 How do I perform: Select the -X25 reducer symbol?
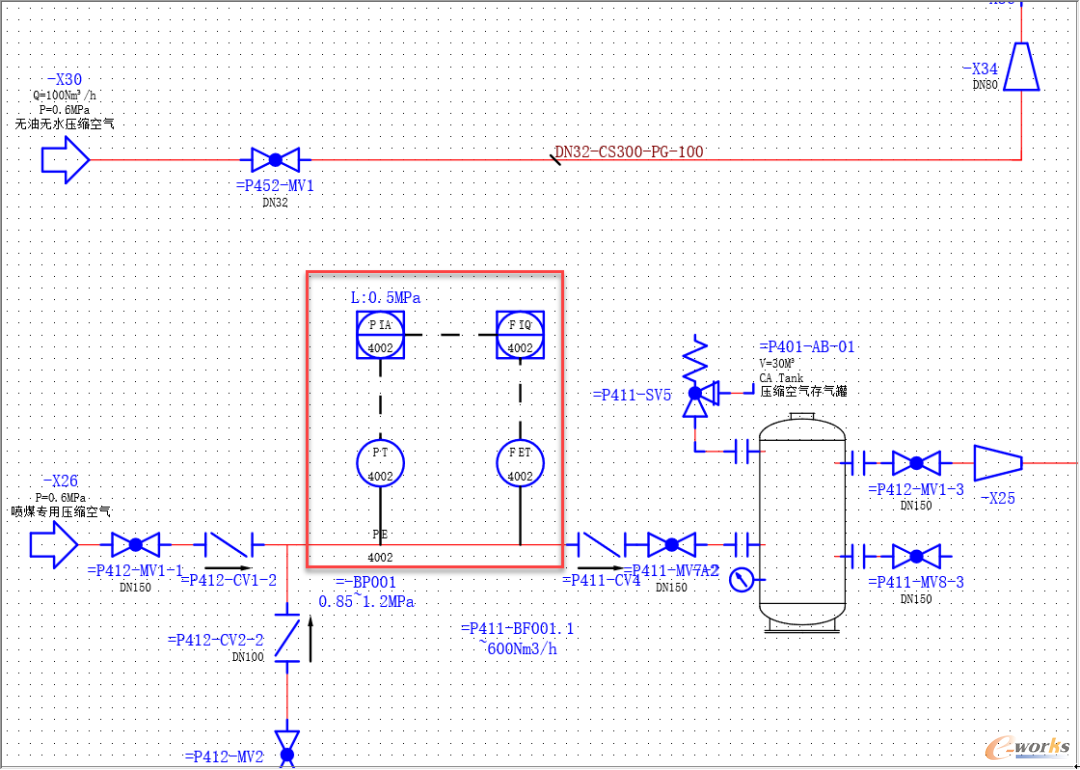click(x=998, y=463)
